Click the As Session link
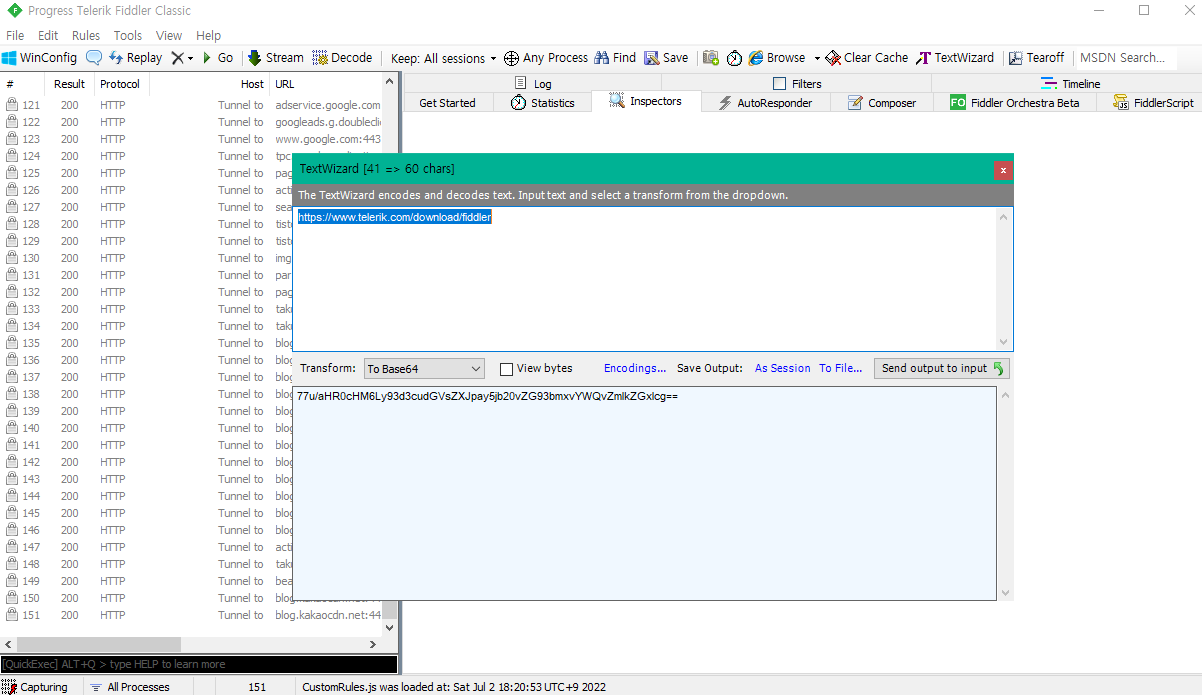 pos(783,368)
